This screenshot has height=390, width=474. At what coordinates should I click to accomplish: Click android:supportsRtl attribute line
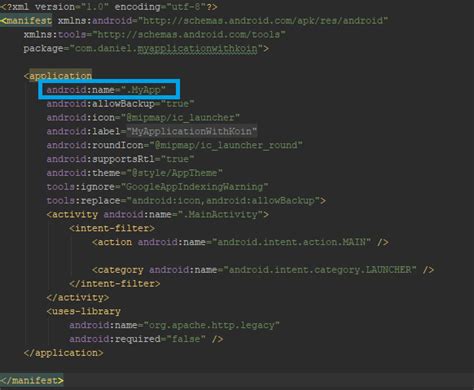click(x=120, y=159)
